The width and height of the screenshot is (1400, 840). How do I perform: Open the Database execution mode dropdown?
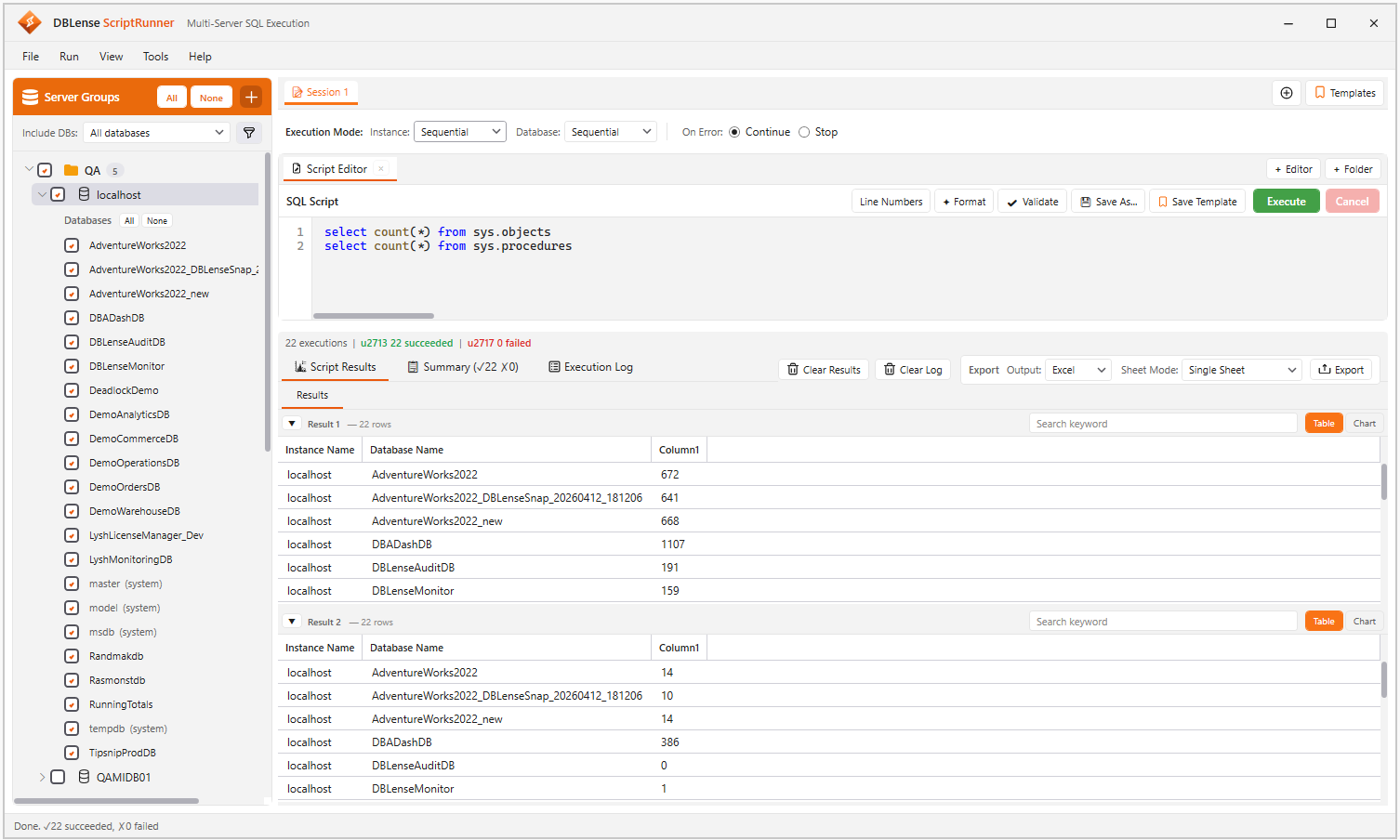pos(610,132)
